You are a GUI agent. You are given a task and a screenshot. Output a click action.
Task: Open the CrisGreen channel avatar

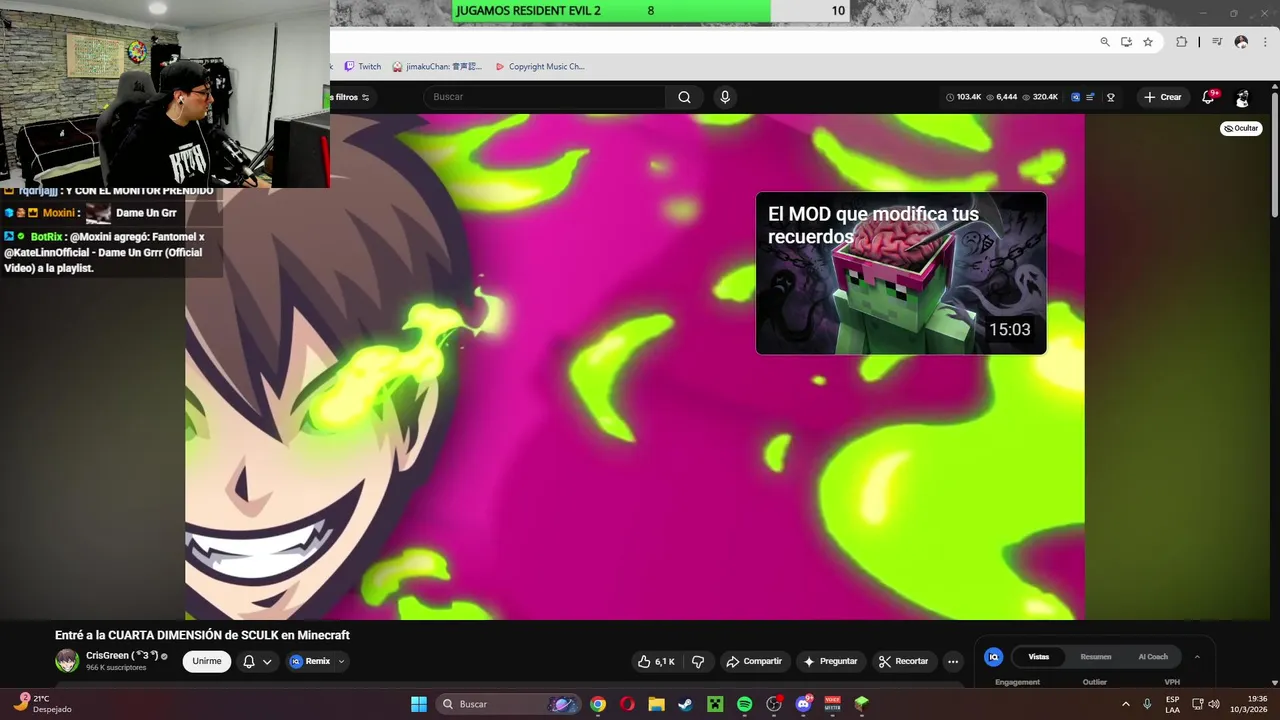click(x=67, y=661)
